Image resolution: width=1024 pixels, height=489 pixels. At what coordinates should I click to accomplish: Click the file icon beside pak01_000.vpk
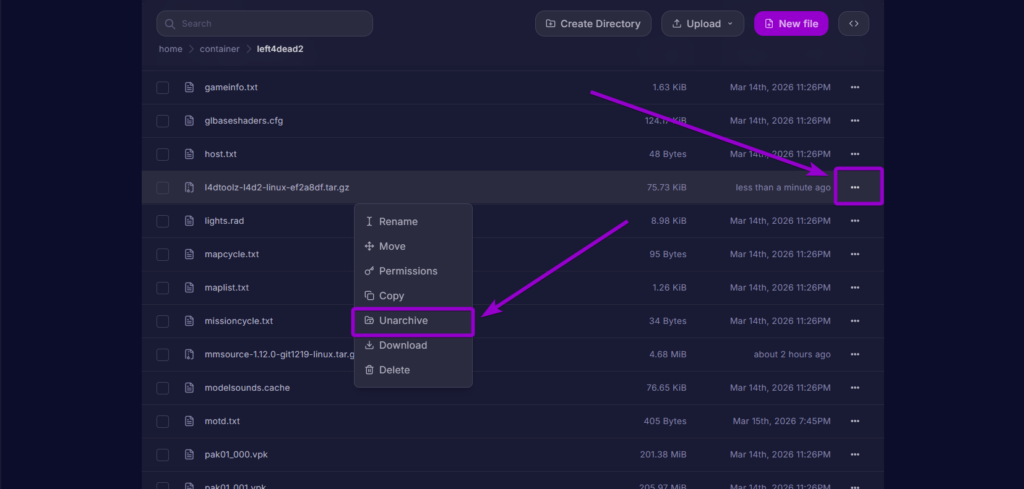tap(189, 454)
